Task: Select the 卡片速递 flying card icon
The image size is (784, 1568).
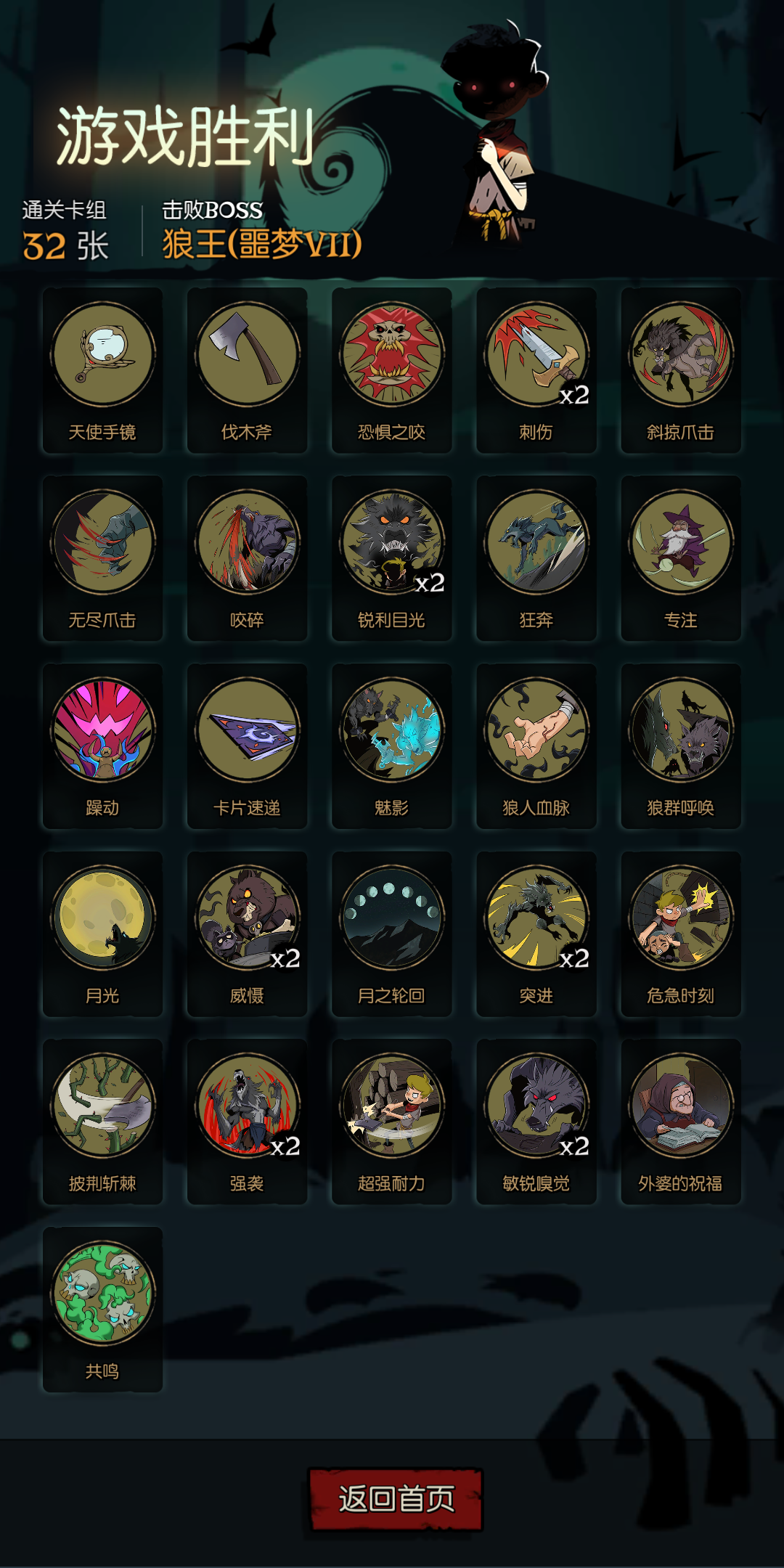Action: click(x=247, y=746)
